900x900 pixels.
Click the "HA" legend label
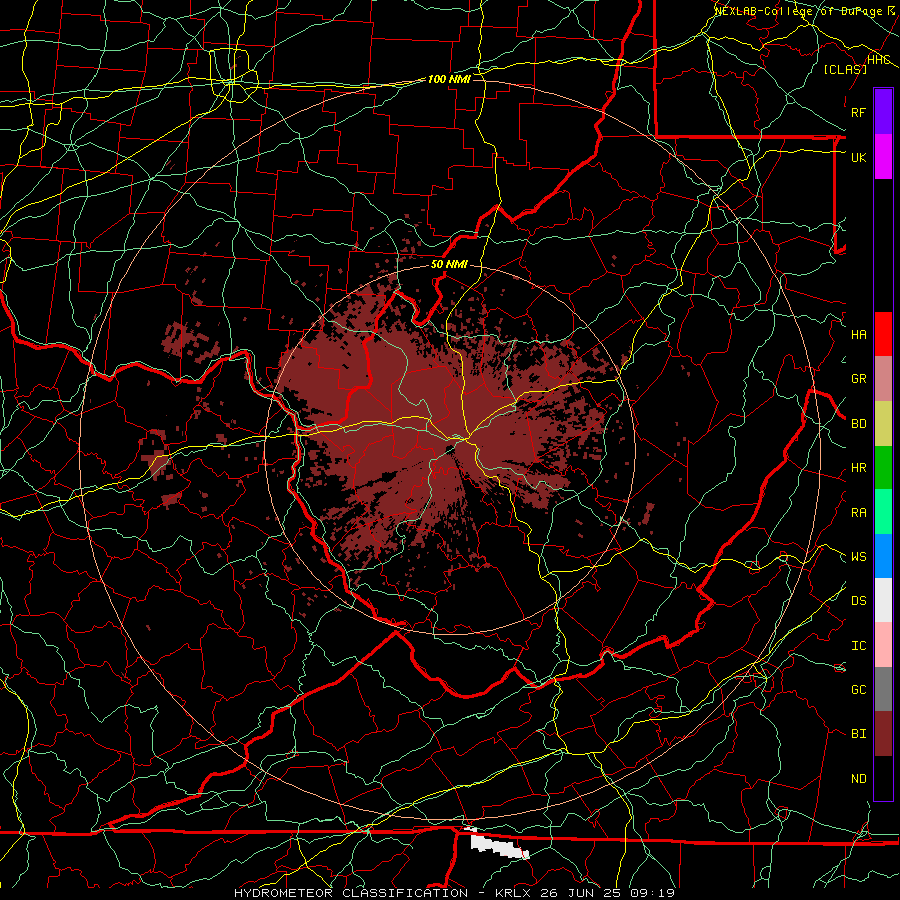(x=858, y=334)
